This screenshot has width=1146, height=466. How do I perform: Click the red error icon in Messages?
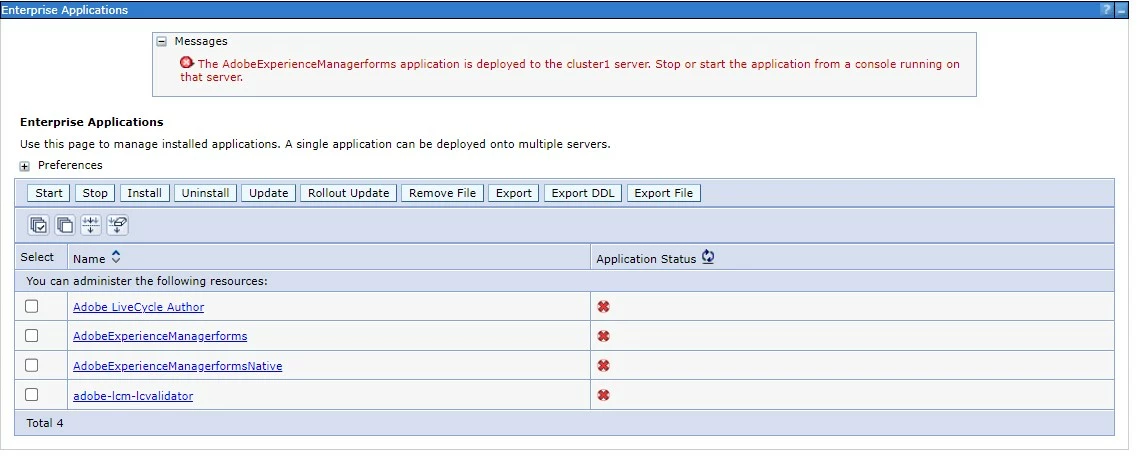coord(187,63)
